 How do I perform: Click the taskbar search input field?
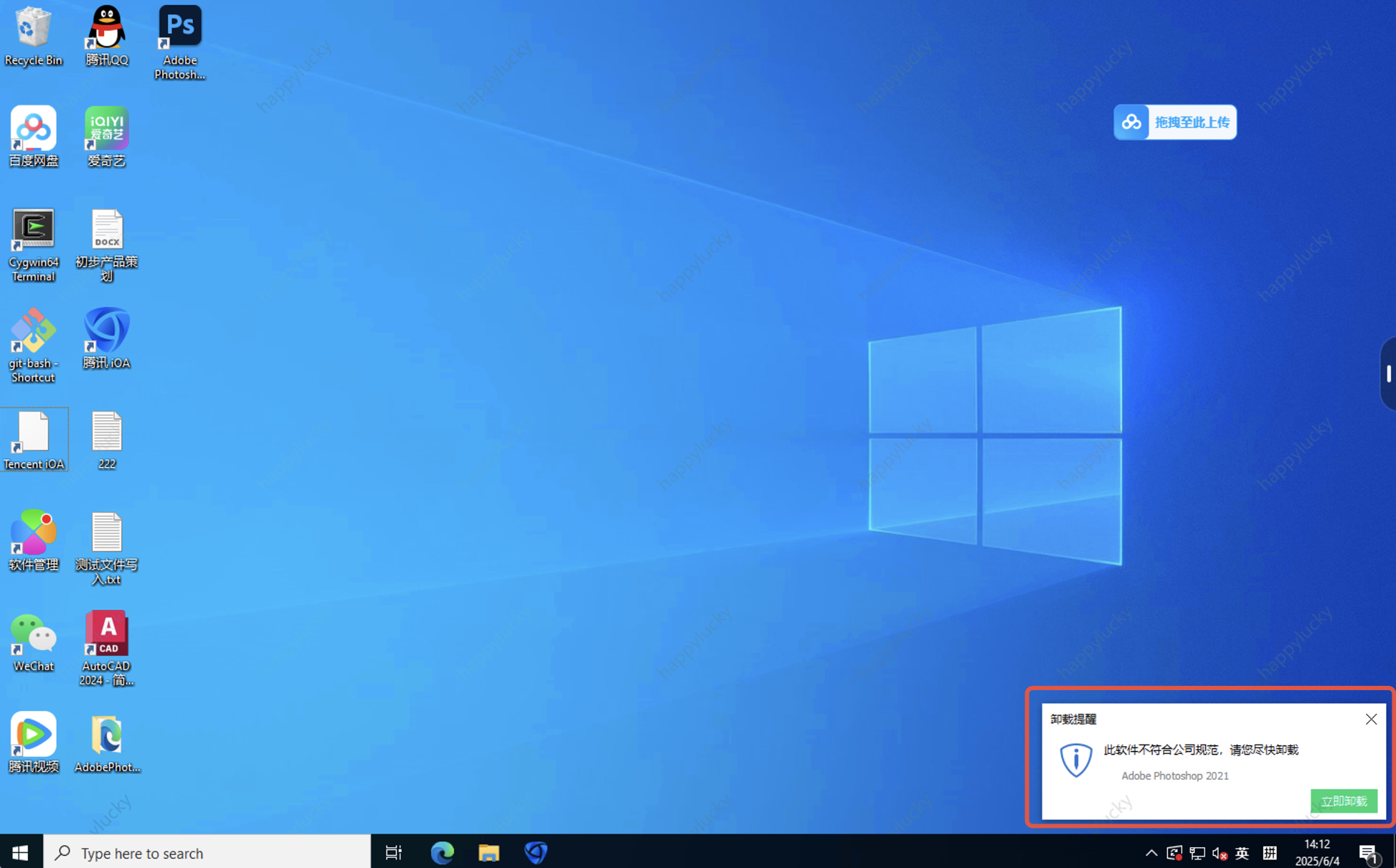[x=208, y=852]
